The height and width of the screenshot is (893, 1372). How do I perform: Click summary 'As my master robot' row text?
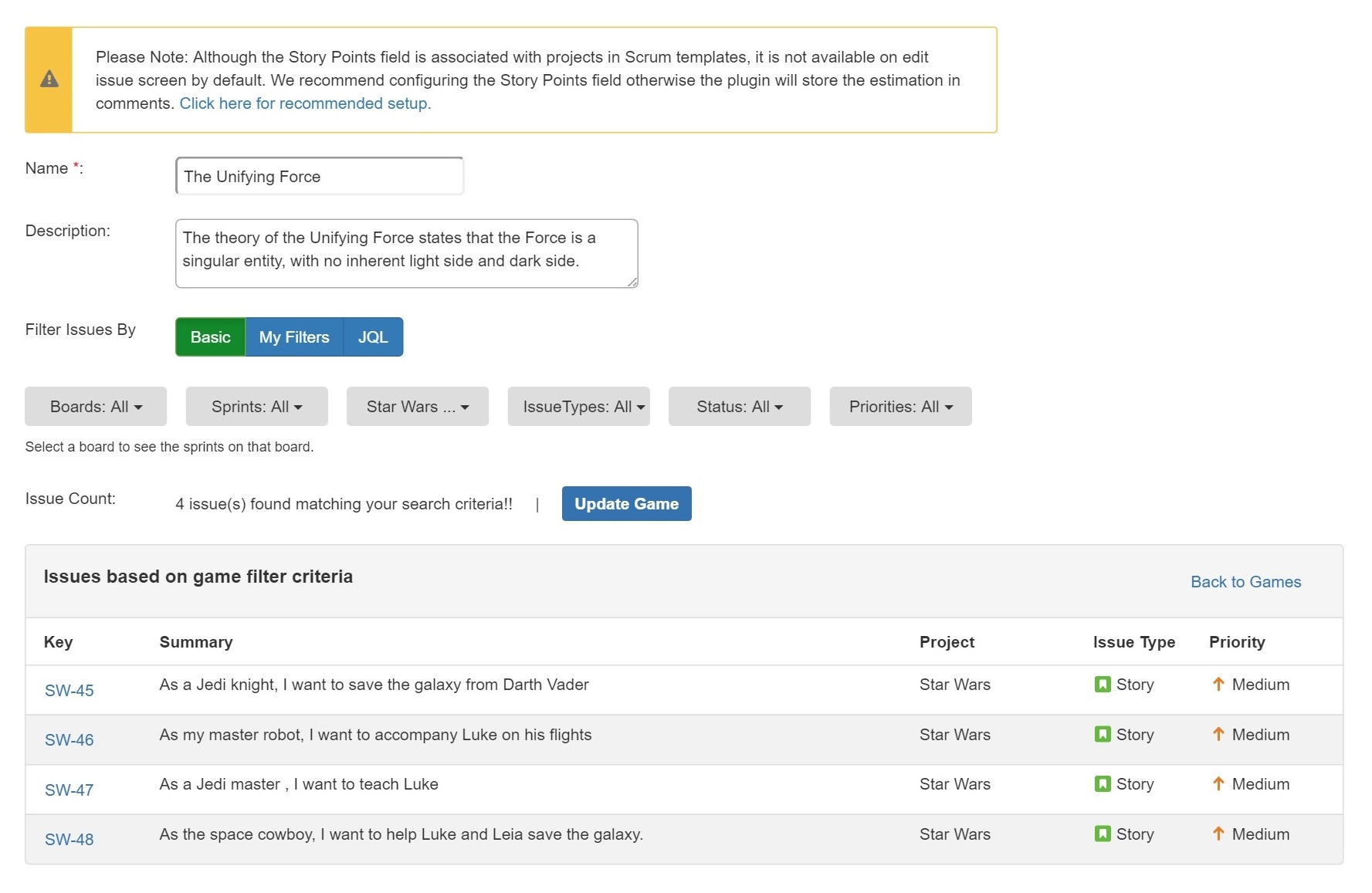pyautogui.click(x=375, y=735)
